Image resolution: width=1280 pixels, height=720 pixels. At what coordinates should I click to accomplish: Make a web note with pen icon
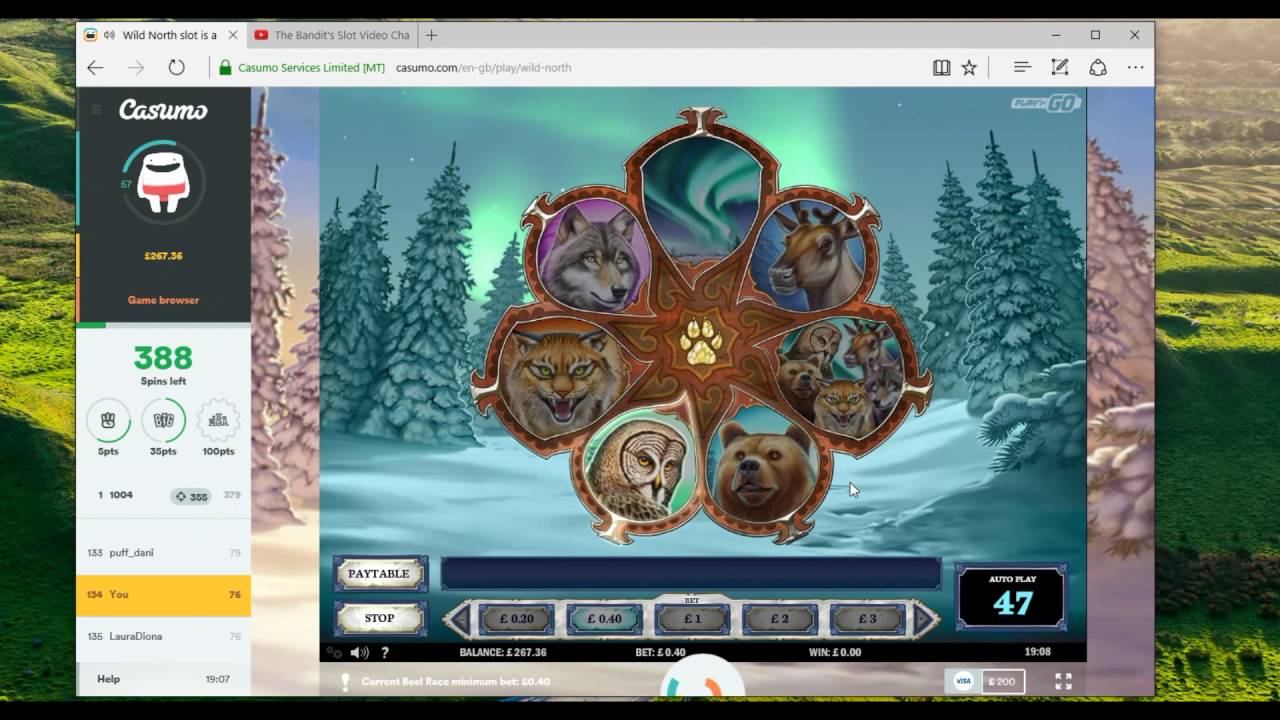[x=1060, y=67]
